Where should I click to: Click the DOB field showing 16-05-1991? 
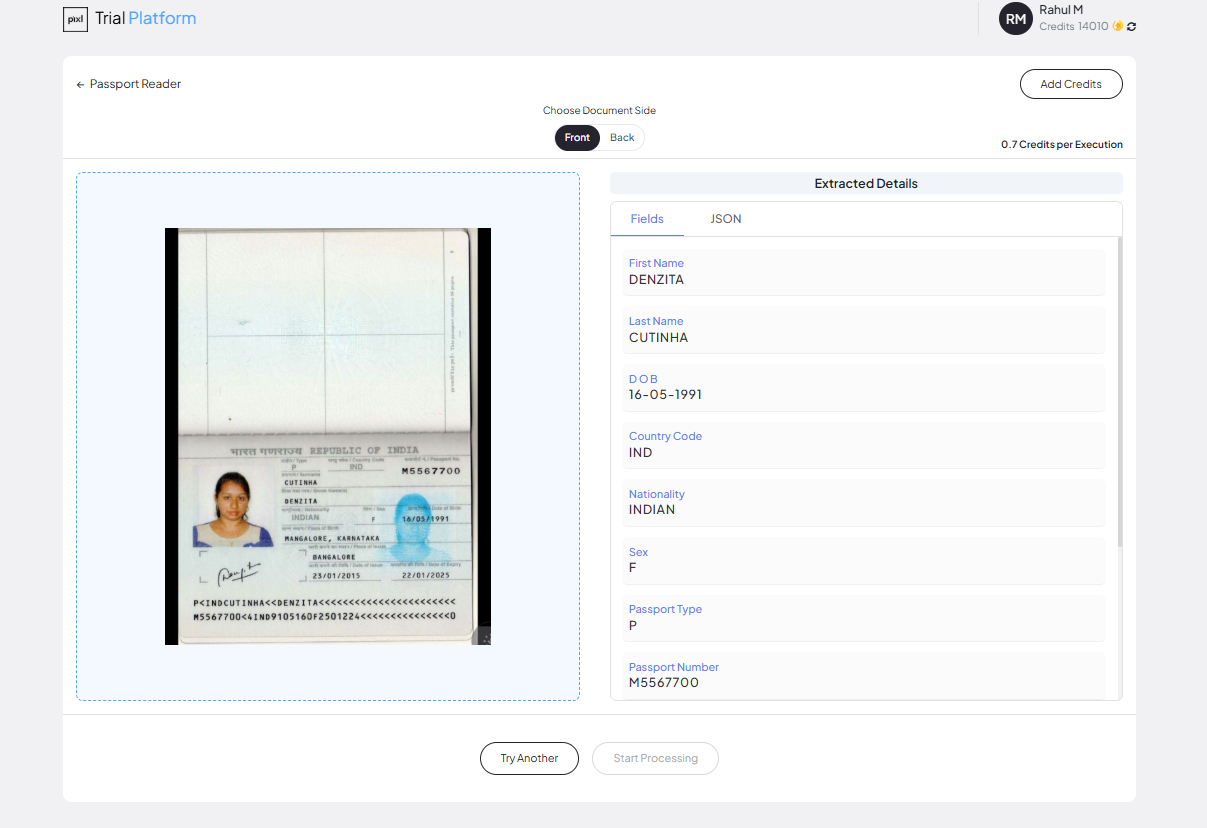[865, 387]
